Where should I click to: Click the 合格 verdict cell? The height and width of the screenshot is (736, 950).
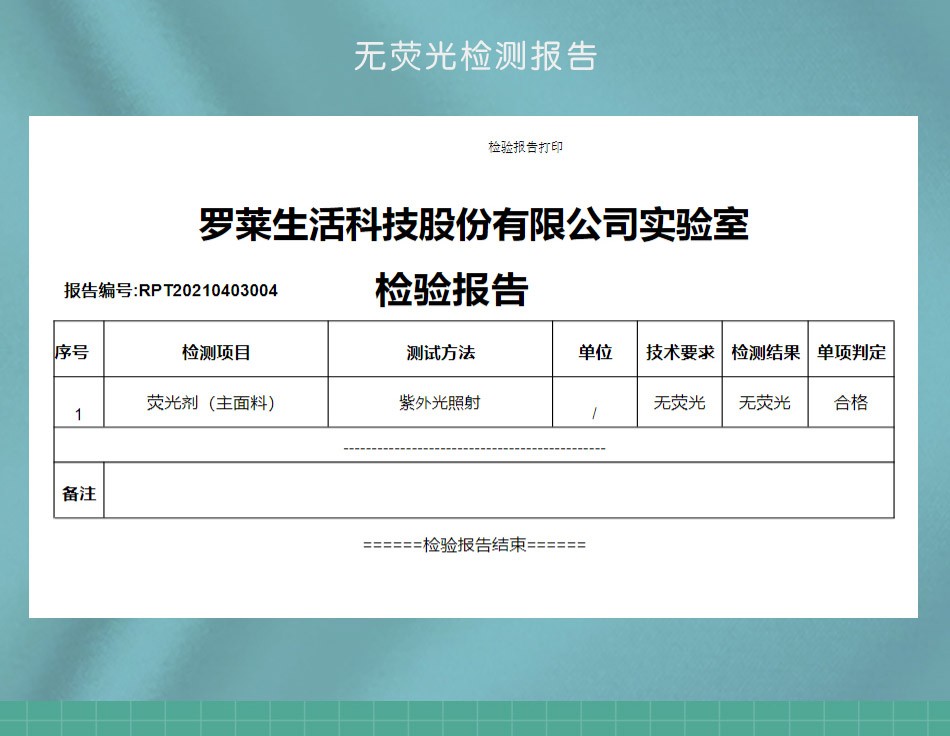click(x=851, y=402)
